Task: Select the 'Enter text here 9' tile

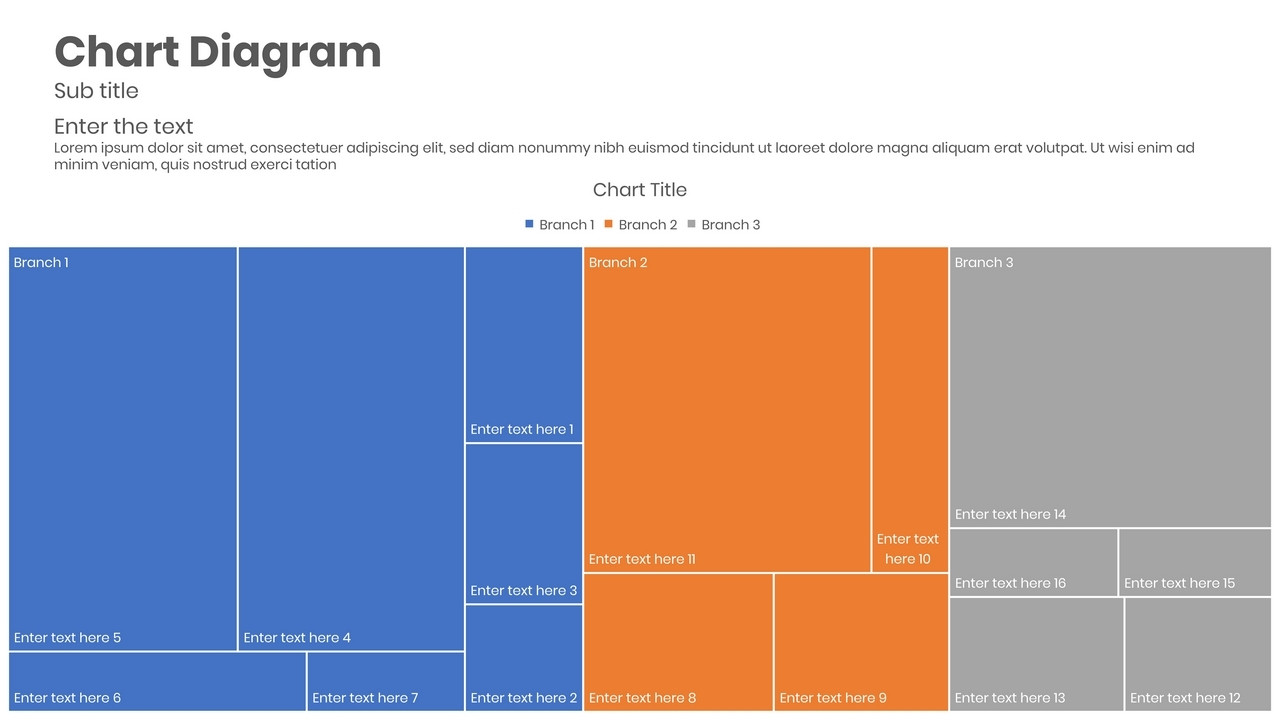Action: (861, 642)
